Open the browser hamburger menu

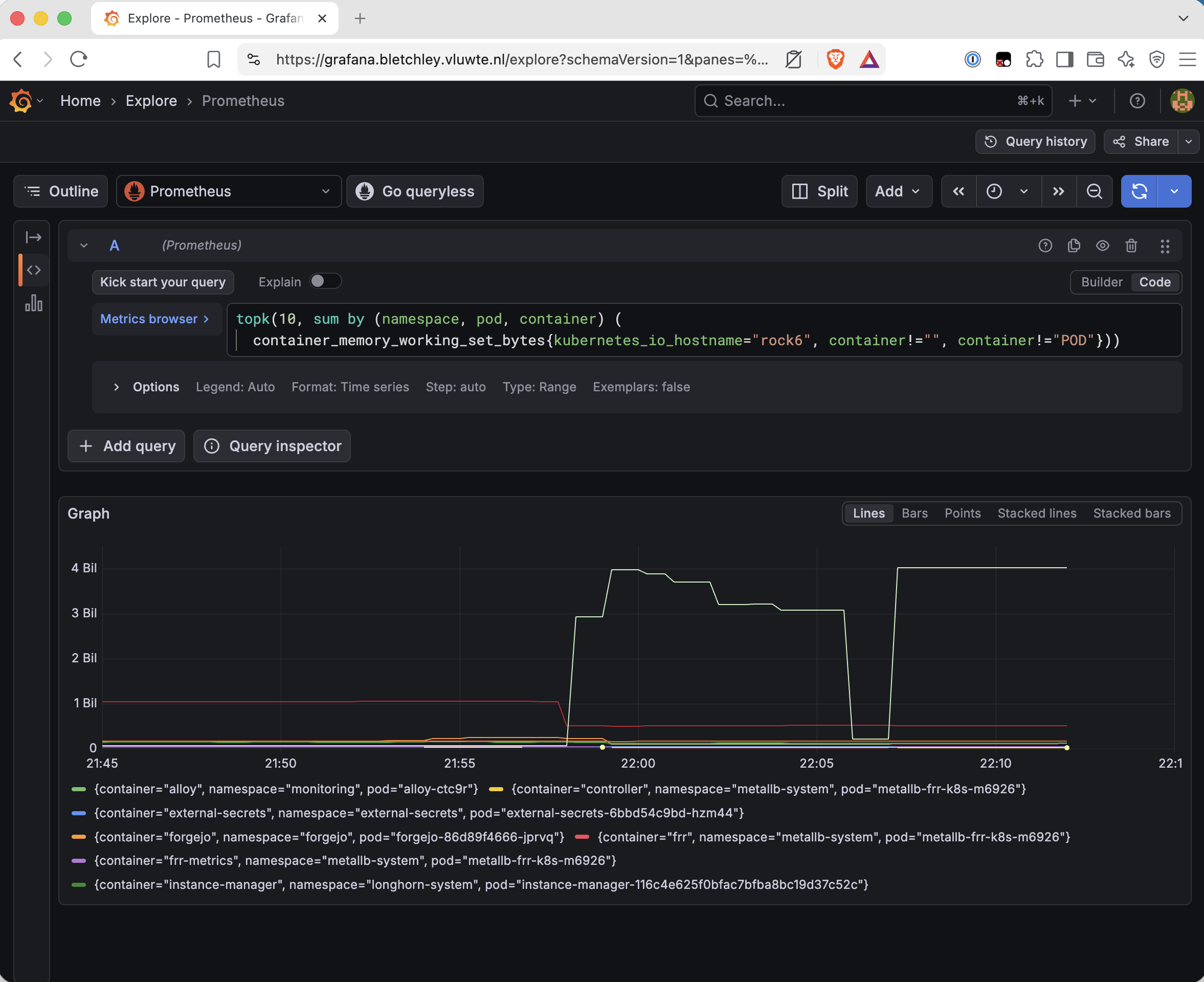(1187, 59)
